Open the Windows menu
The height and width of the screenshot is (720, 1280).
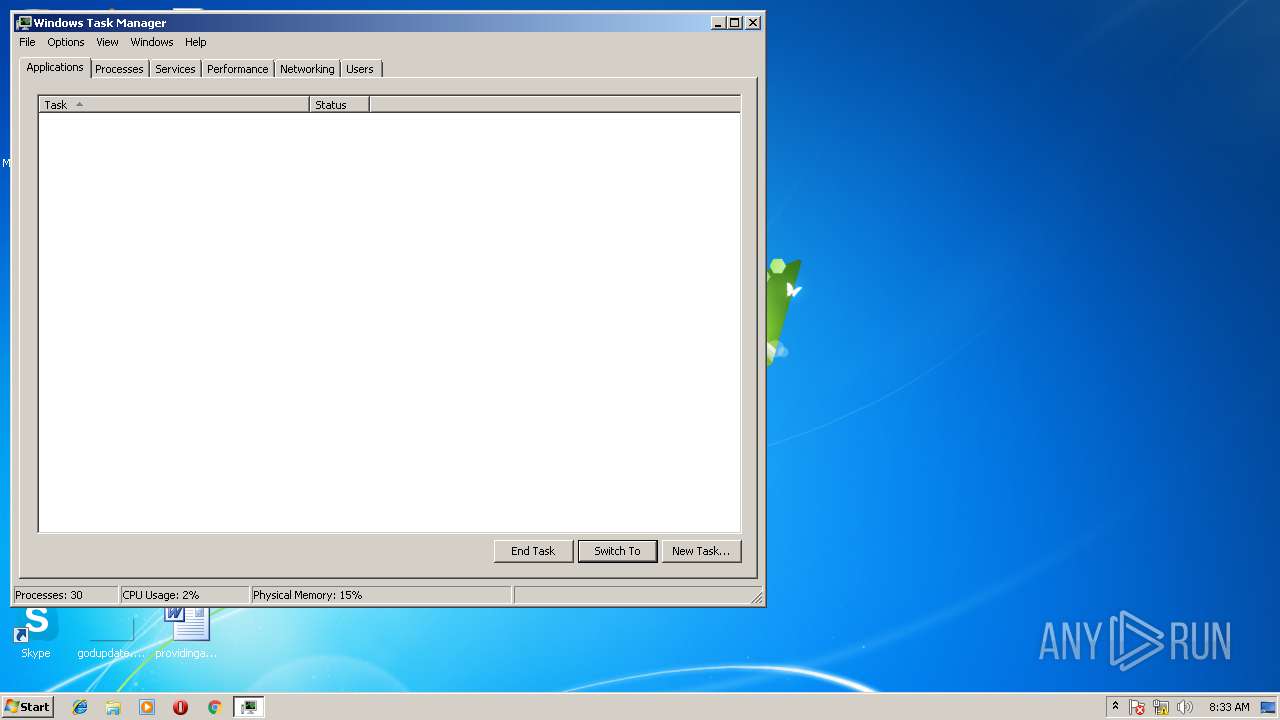click(152, 42)
